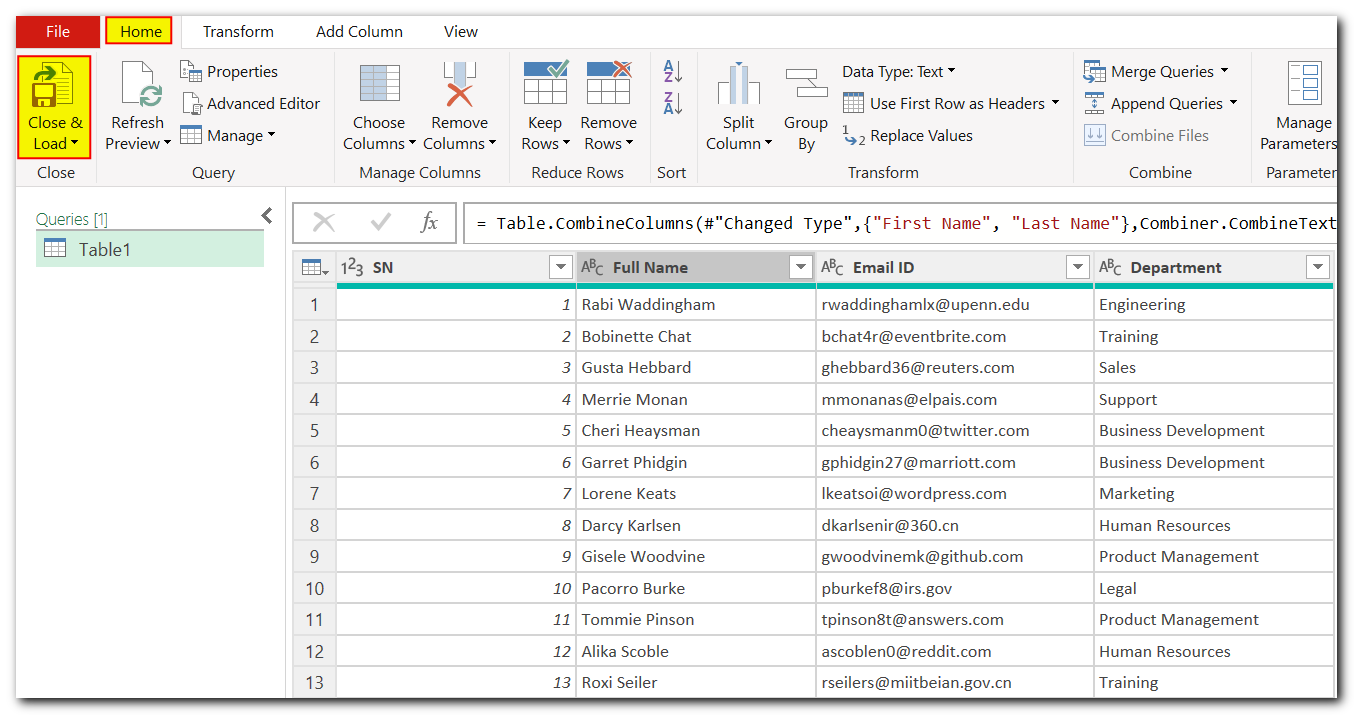Click Merge Queries
The image size is (1354, 715).
[1155, 71]
